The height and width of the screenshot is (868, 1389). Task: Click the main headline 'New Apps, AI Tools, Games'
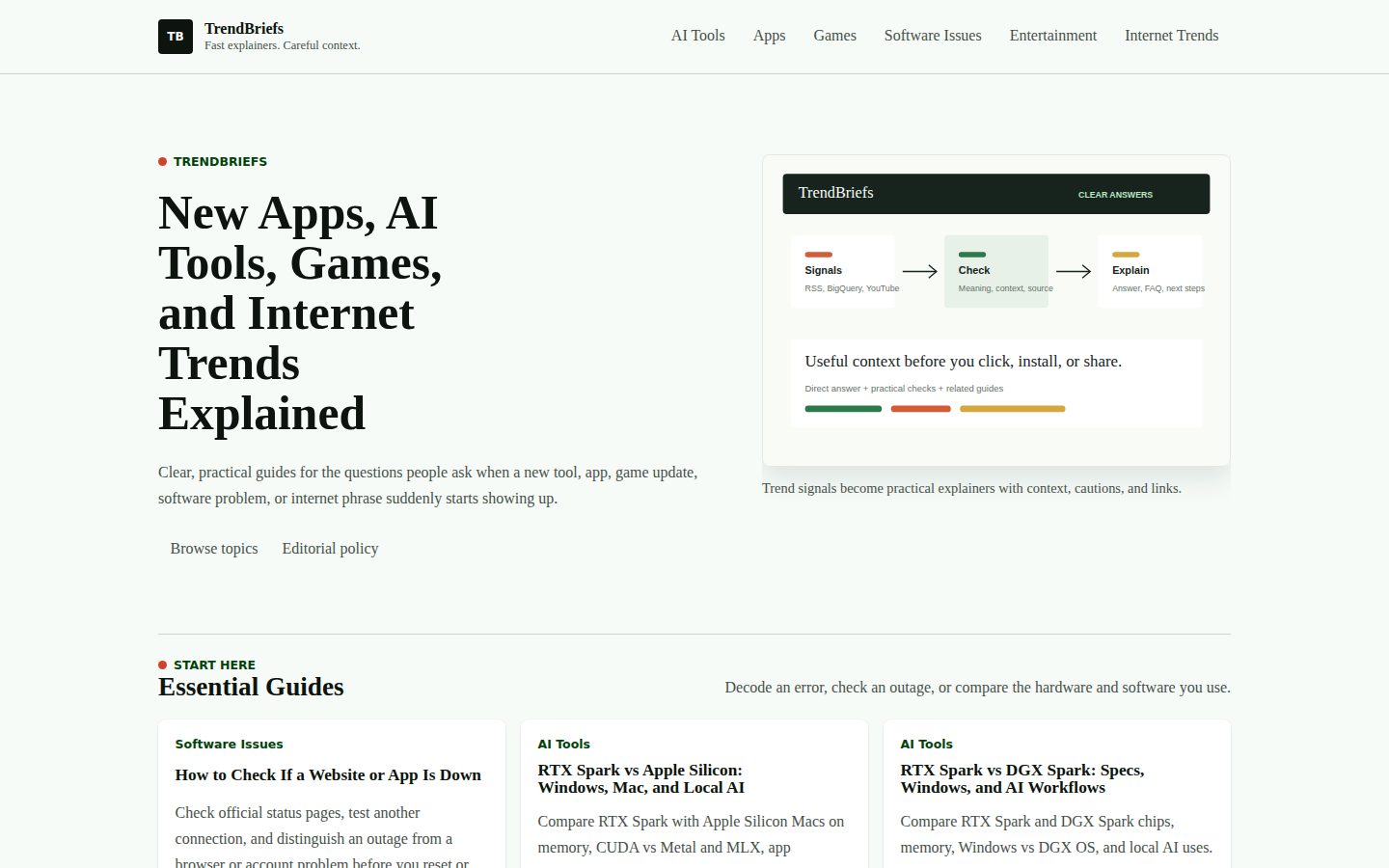coord(300,313)
